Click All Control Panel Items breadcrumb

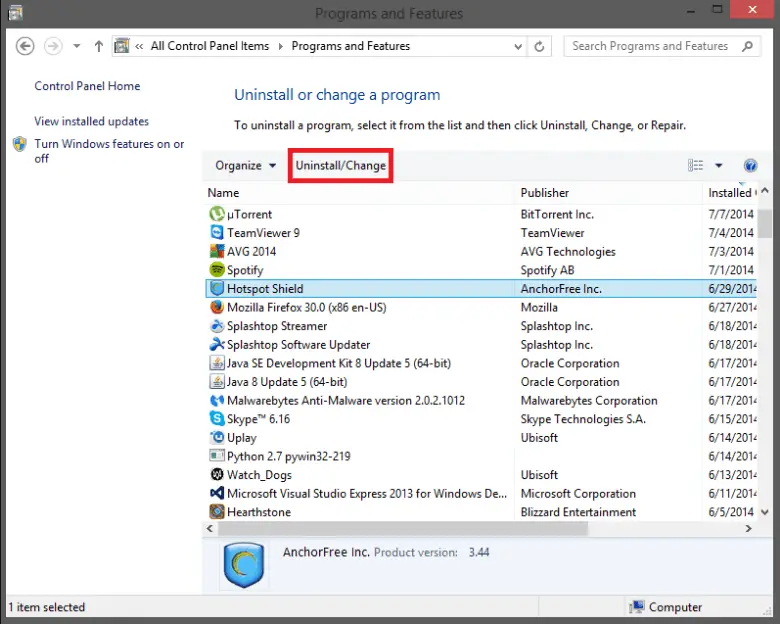pos(209,46)
